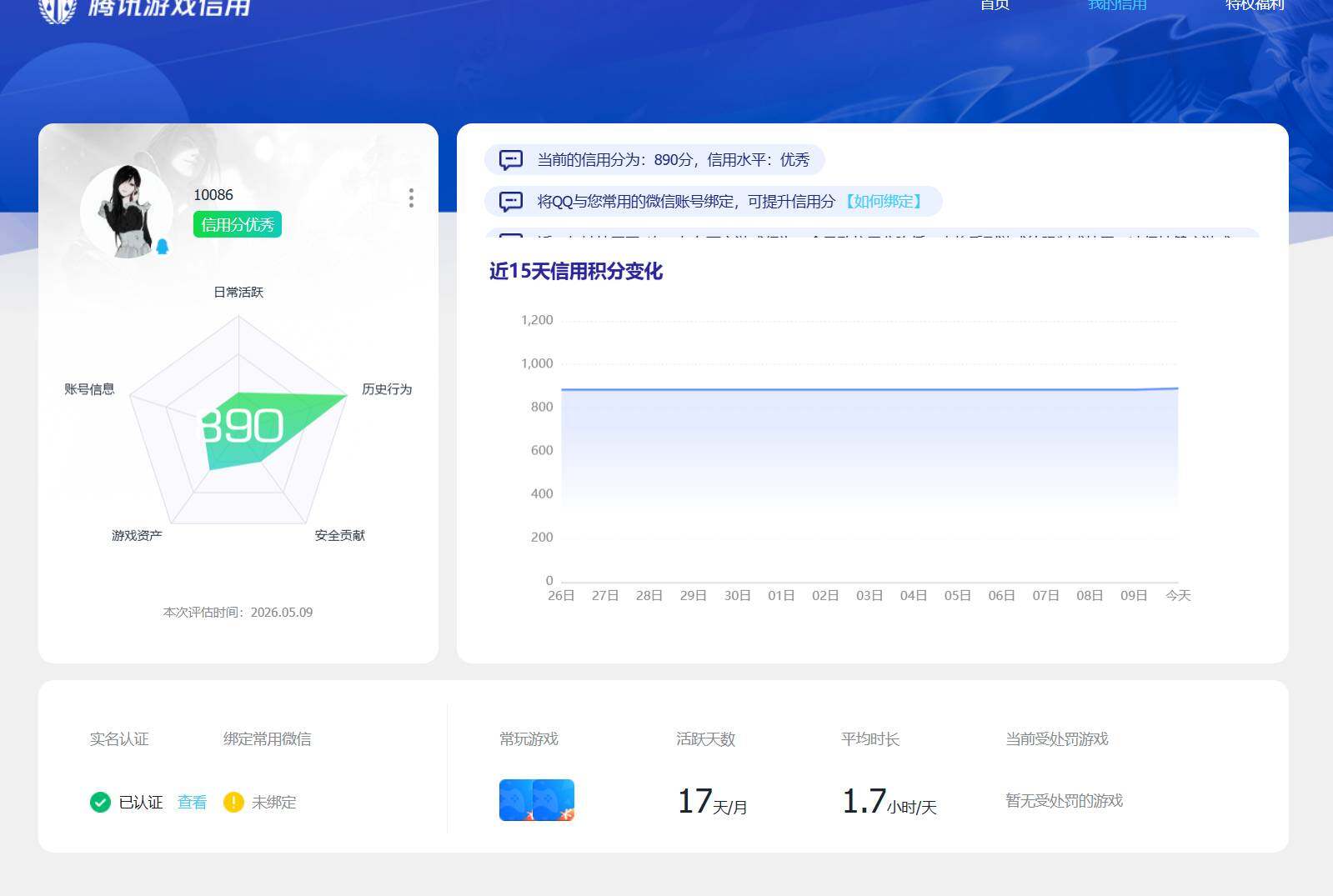Click the 常玩游戏 heading
This screenshot has width=1333, height=896.
click(x=529, y=739)
